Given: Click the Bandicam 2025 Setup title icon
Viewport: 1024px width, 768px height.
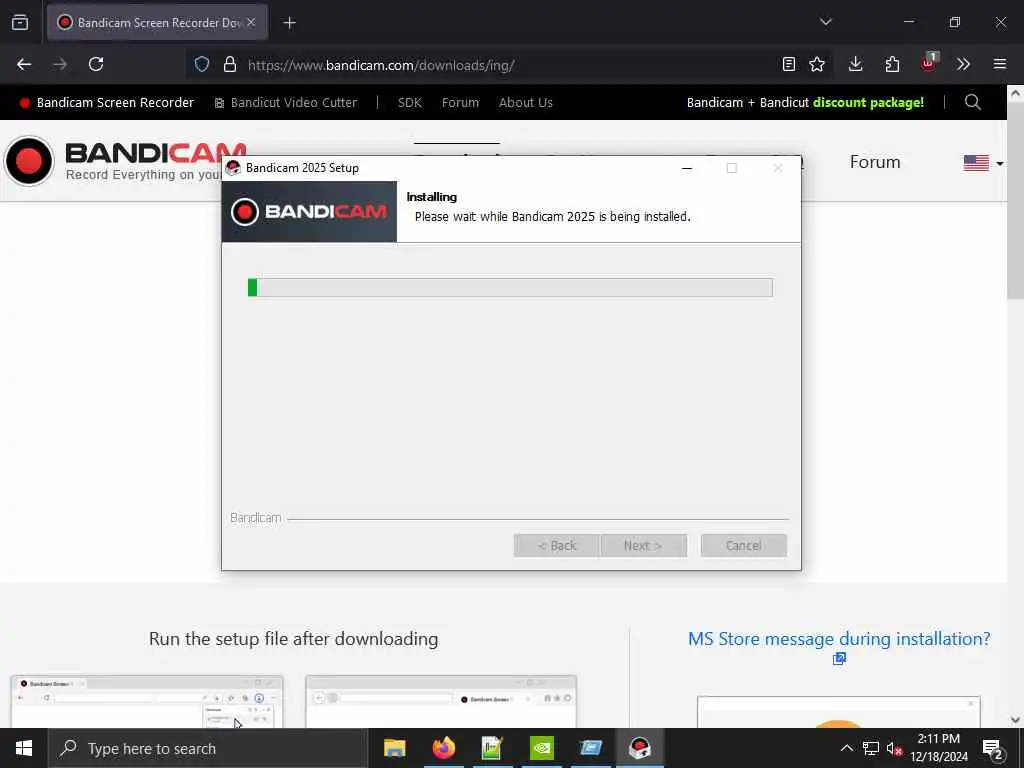Looking at the screenshot, I should point(233,168).
